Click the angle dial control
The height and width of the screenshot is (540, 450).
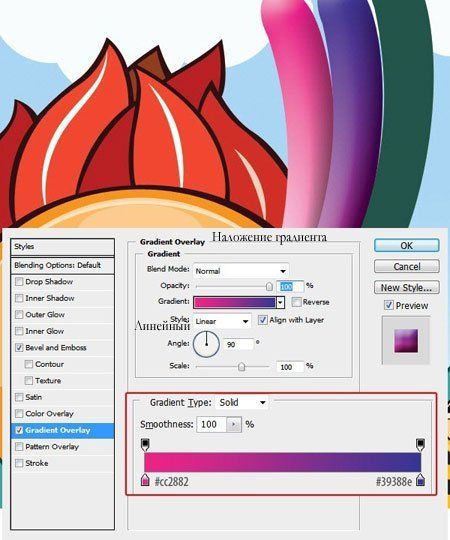click(x=206, y=344)
